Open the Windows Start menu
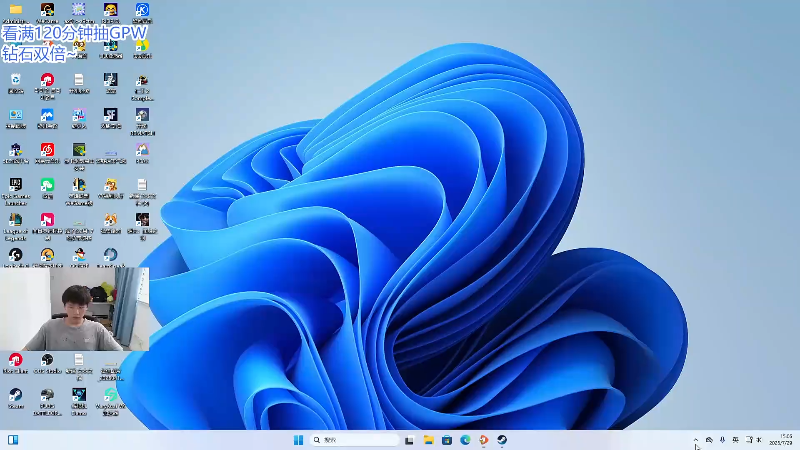Screen dimensions: 800x450 click(298, 440)
